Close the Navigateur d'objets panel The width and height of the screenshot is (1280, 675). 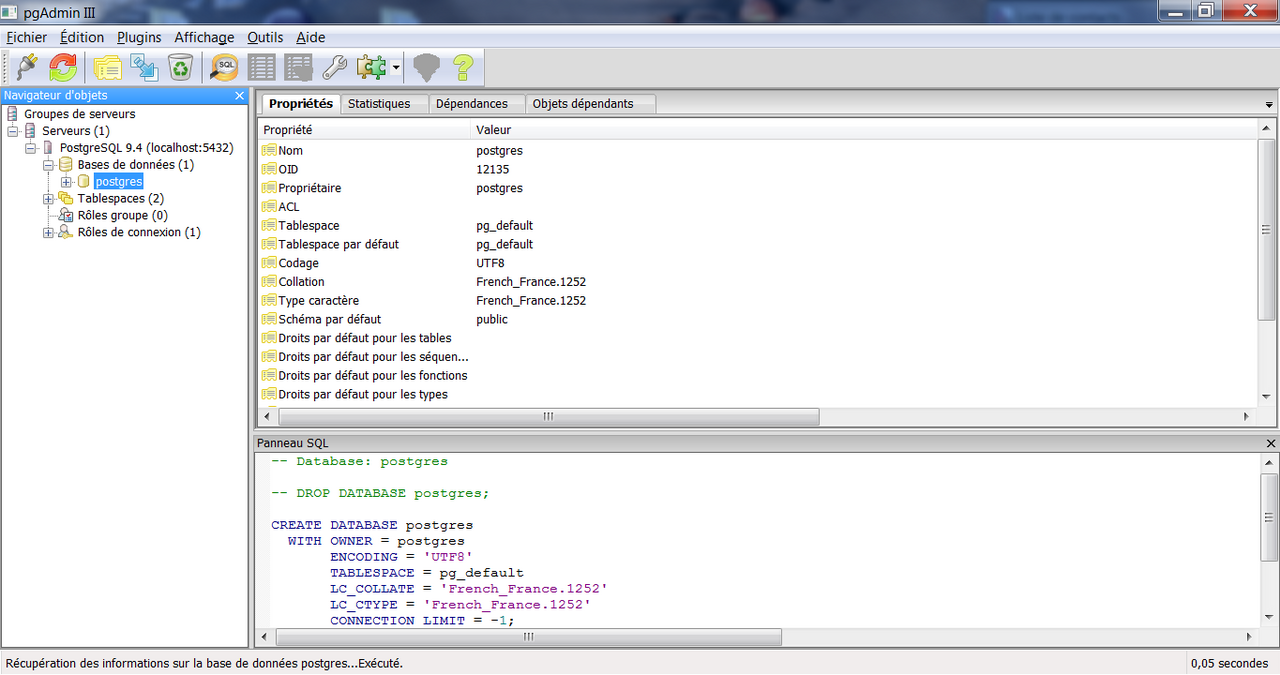[x=239, y=95]
